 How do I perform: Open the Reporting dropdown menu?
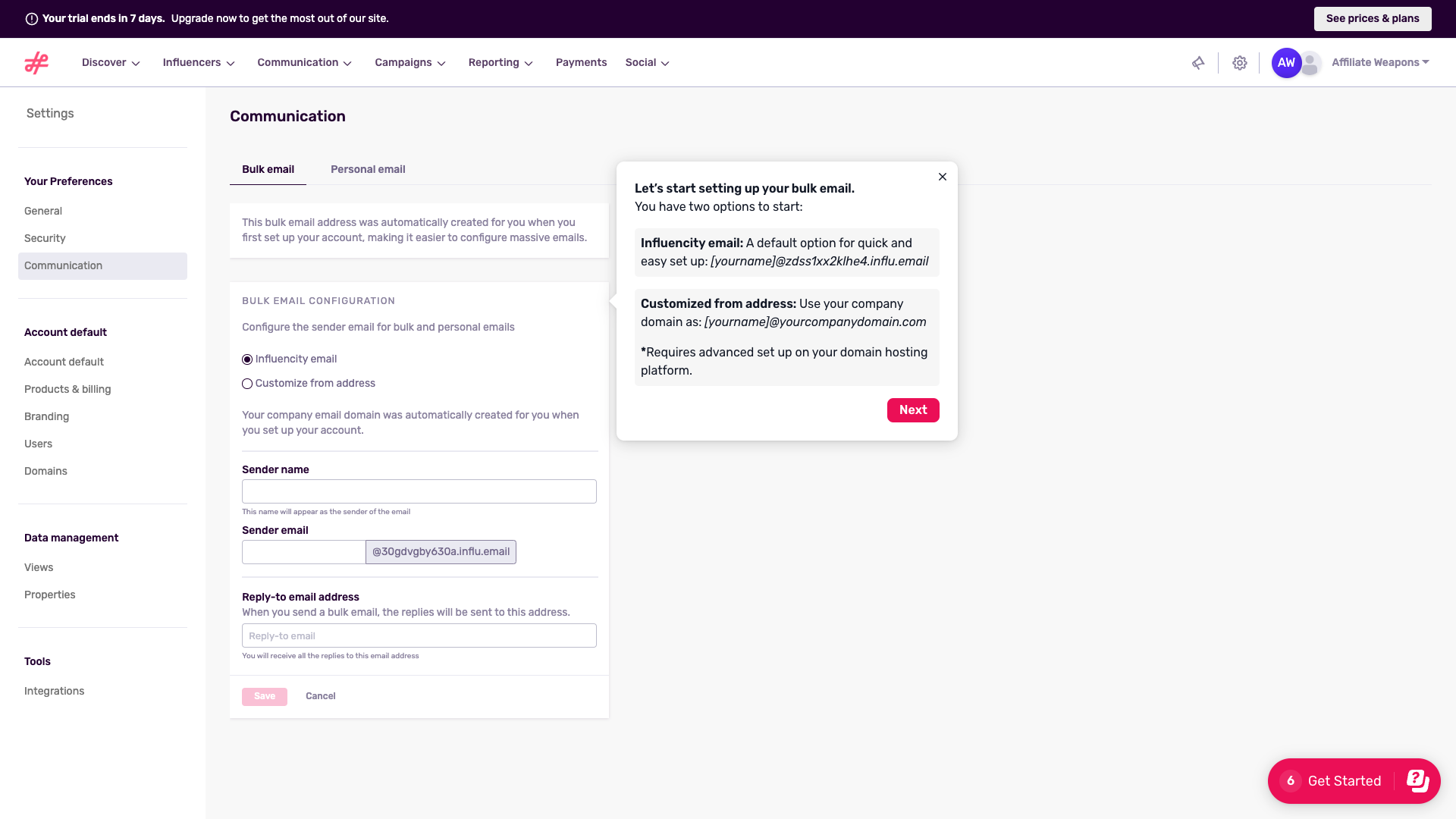point(500,62)
